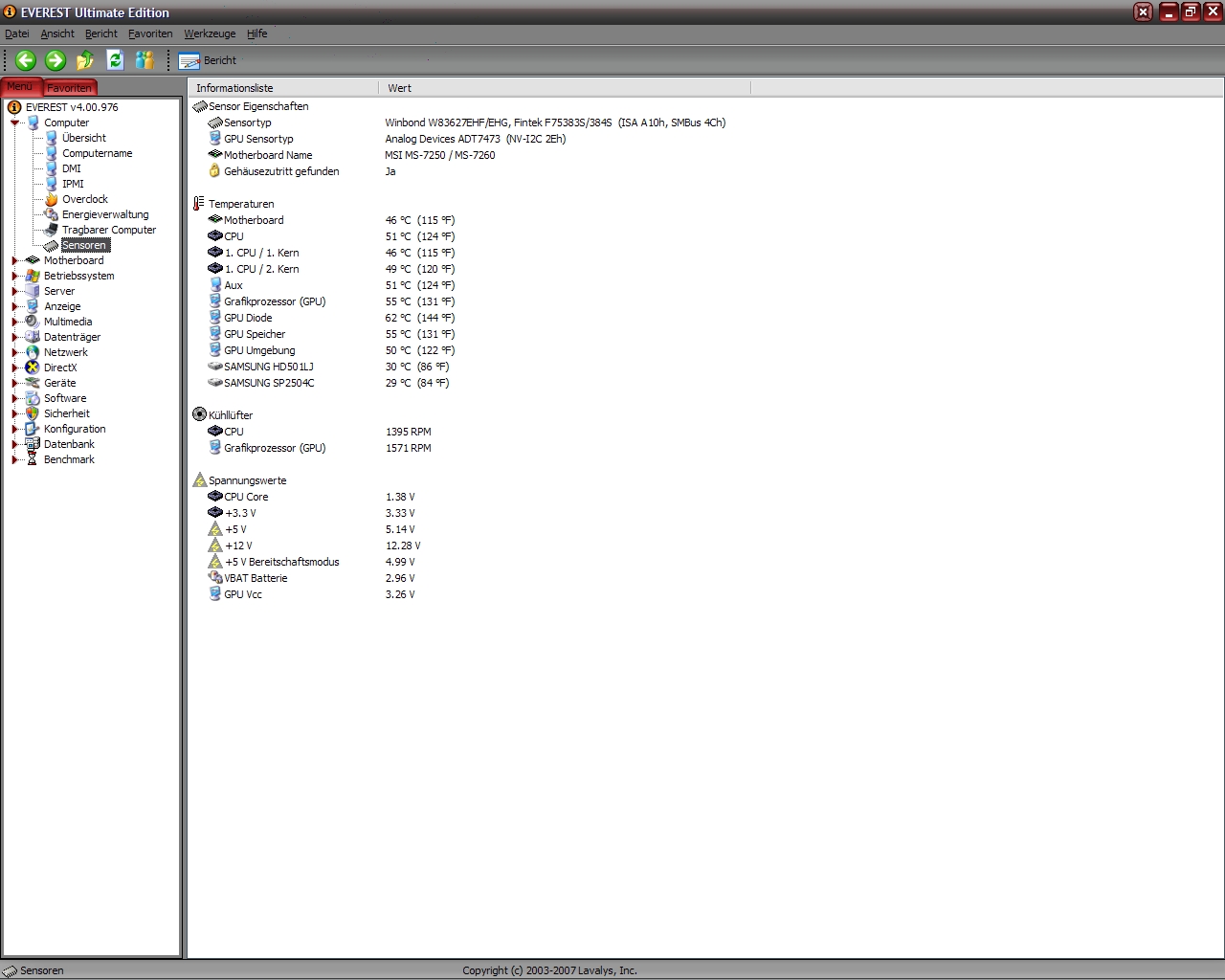1225x980 pixels.
Task: Select the Motherboard Name row
Action: point(351,155)
